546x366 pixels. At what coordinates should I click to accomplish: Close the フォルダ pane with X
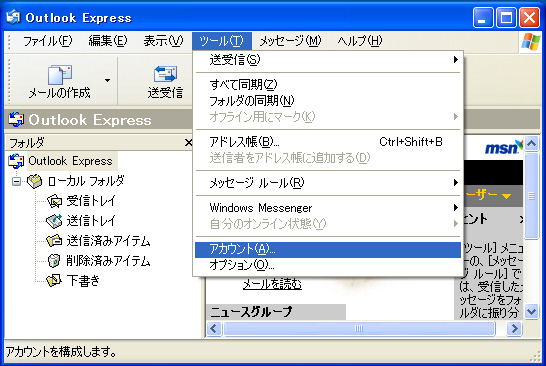[188, 142]
